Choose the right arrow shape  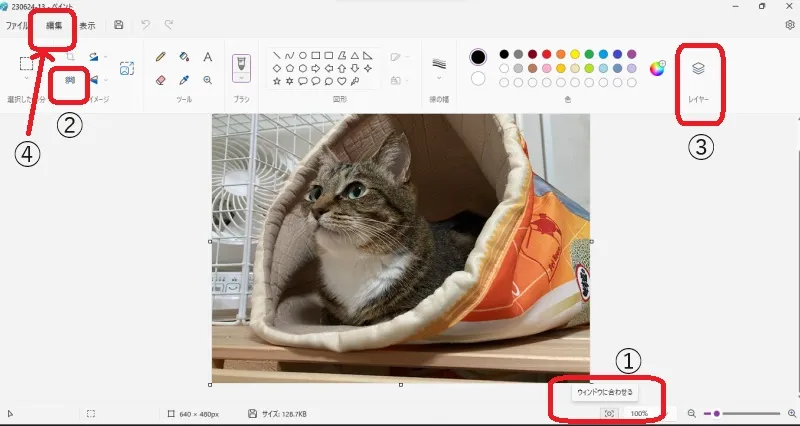pos(316,68)
